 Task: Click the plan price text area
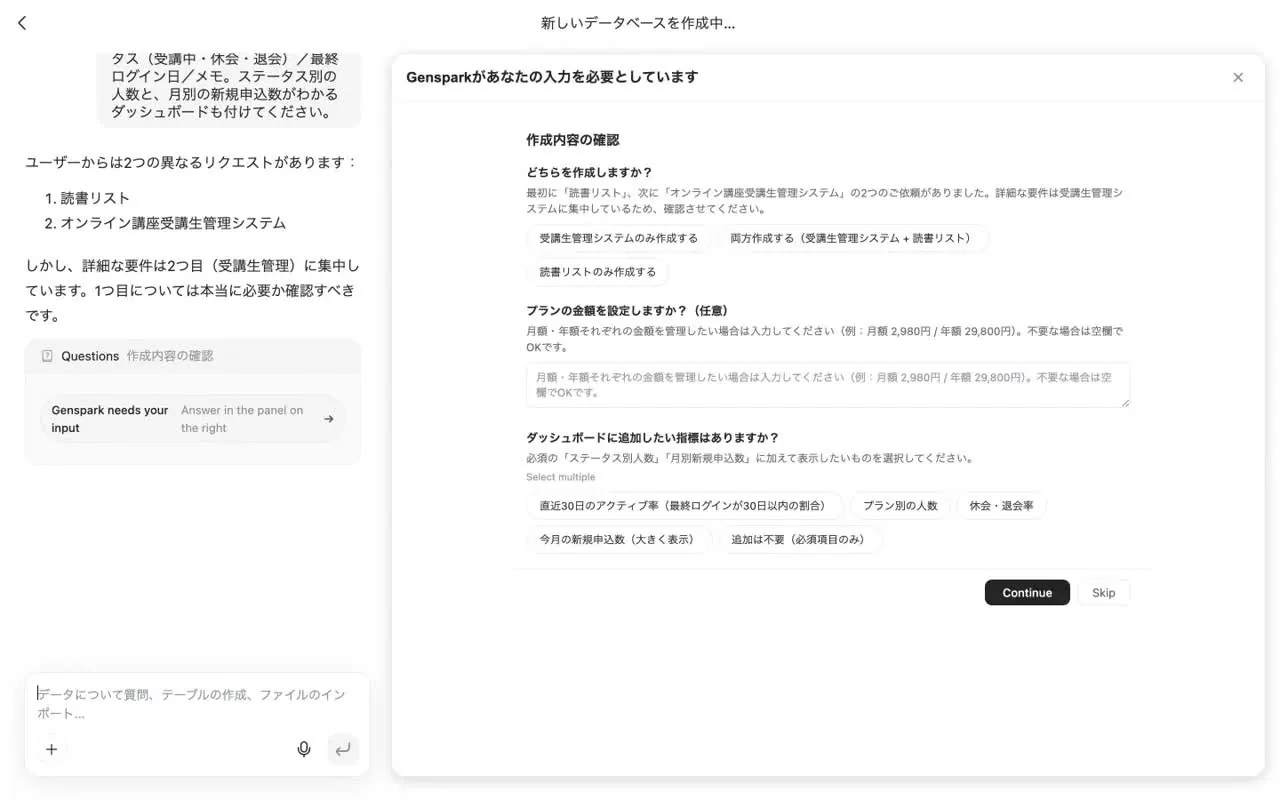click(828, 385)
